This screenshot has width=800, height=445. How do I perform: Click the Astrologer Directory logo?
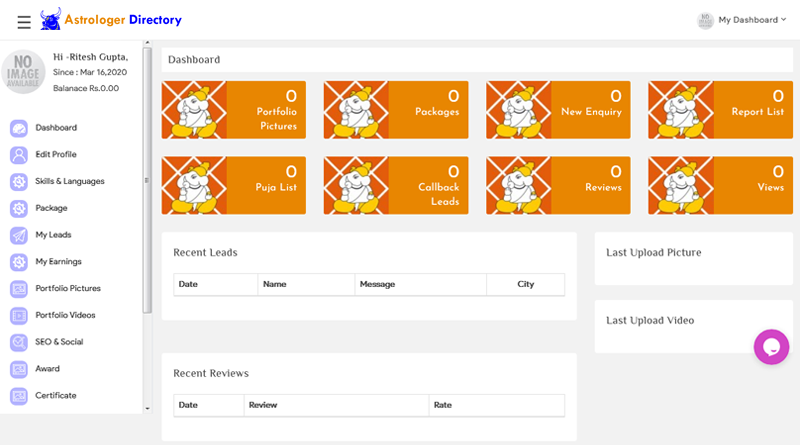point(111,20)
